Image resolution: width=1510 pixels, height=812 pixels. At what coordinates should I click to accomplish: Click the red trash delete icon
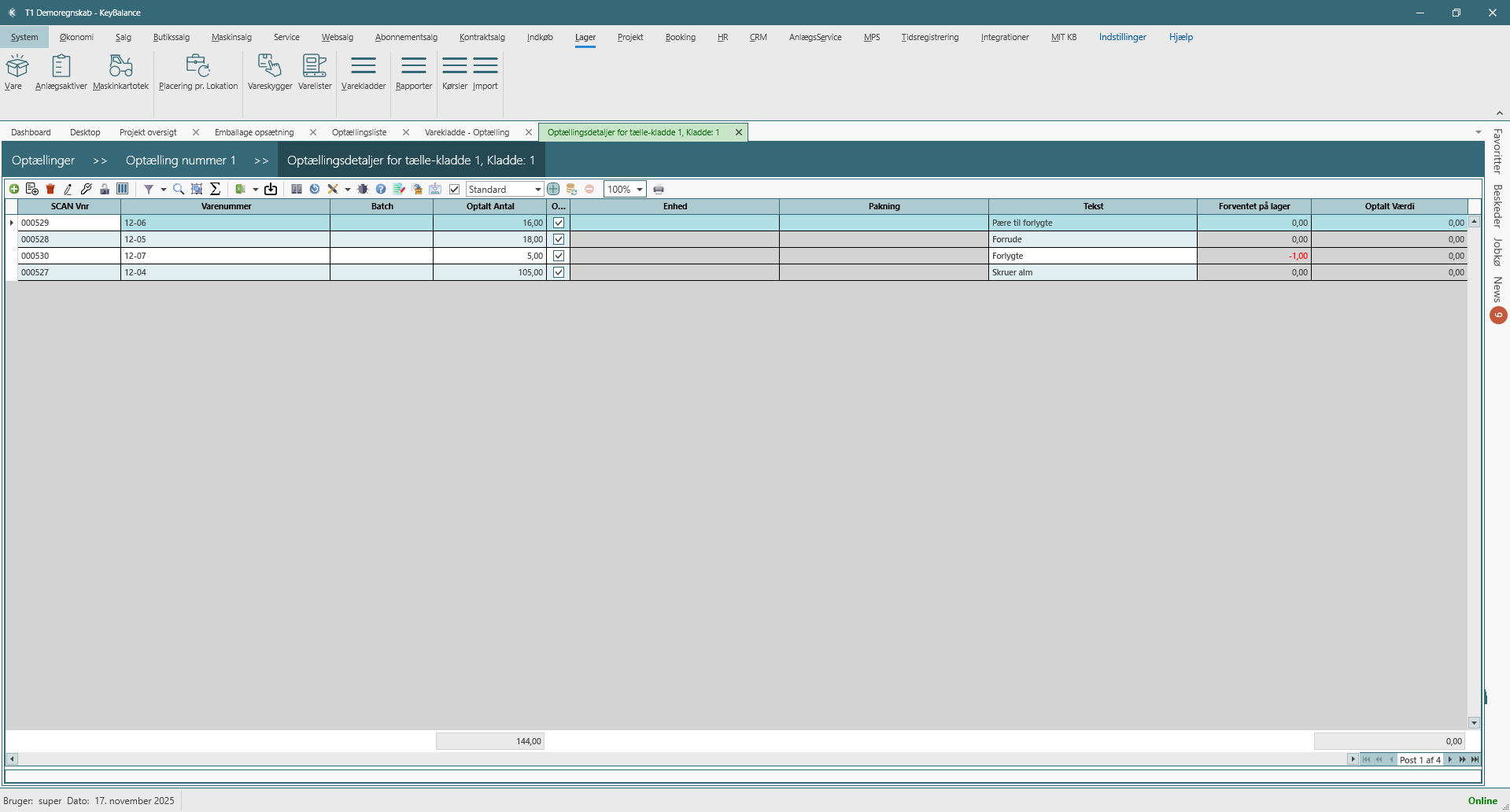click(50, 189)
